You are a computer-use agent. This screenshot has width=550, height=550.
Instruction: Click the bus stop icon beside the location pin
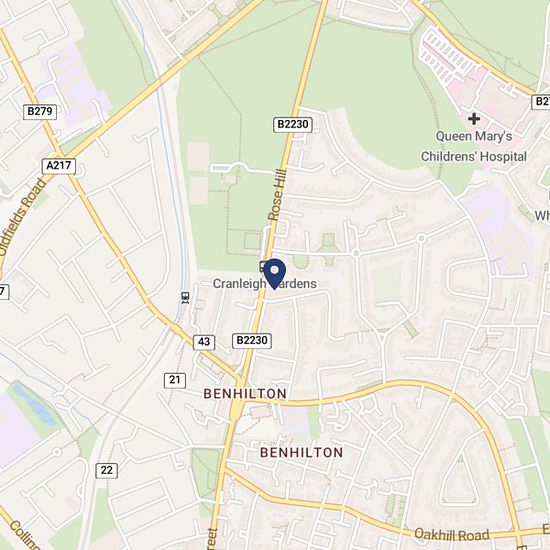click(263, 267)
